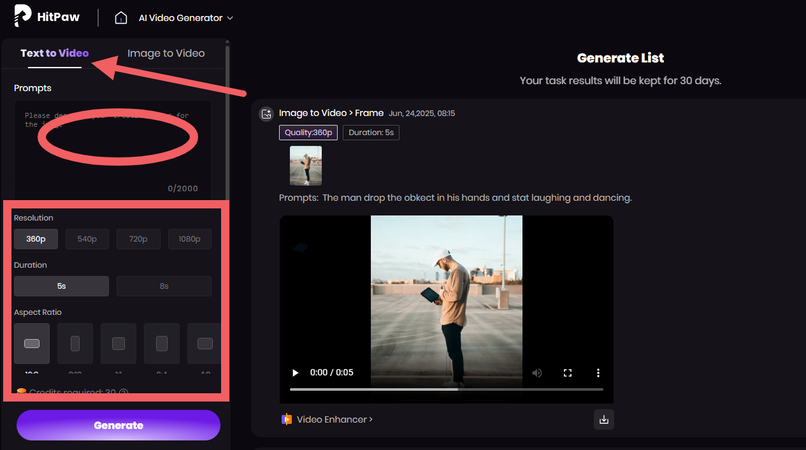
Task: Go to home via house icon
Action: tap(121, 18)
